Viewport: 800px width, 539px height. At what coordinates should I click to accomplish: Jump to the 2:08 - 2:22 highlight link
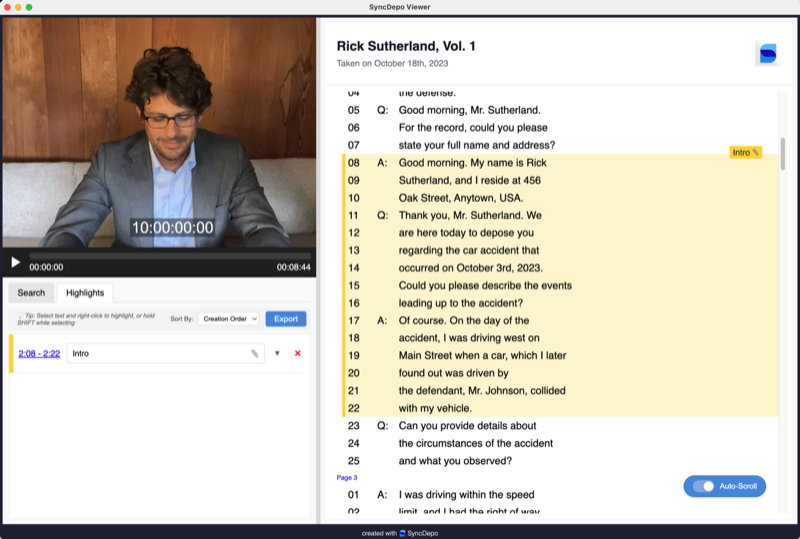click(x=39, y=353)
